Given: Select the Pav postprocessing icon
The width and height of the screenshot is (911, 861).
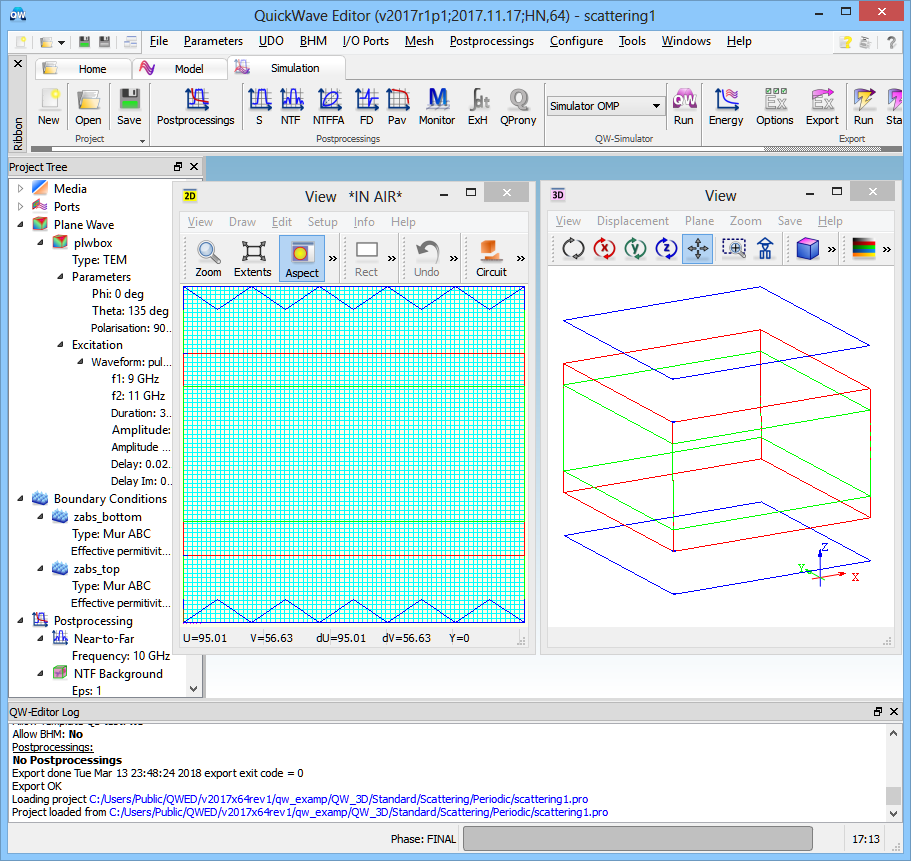Looking at the screenshot, I should [397, 106].
